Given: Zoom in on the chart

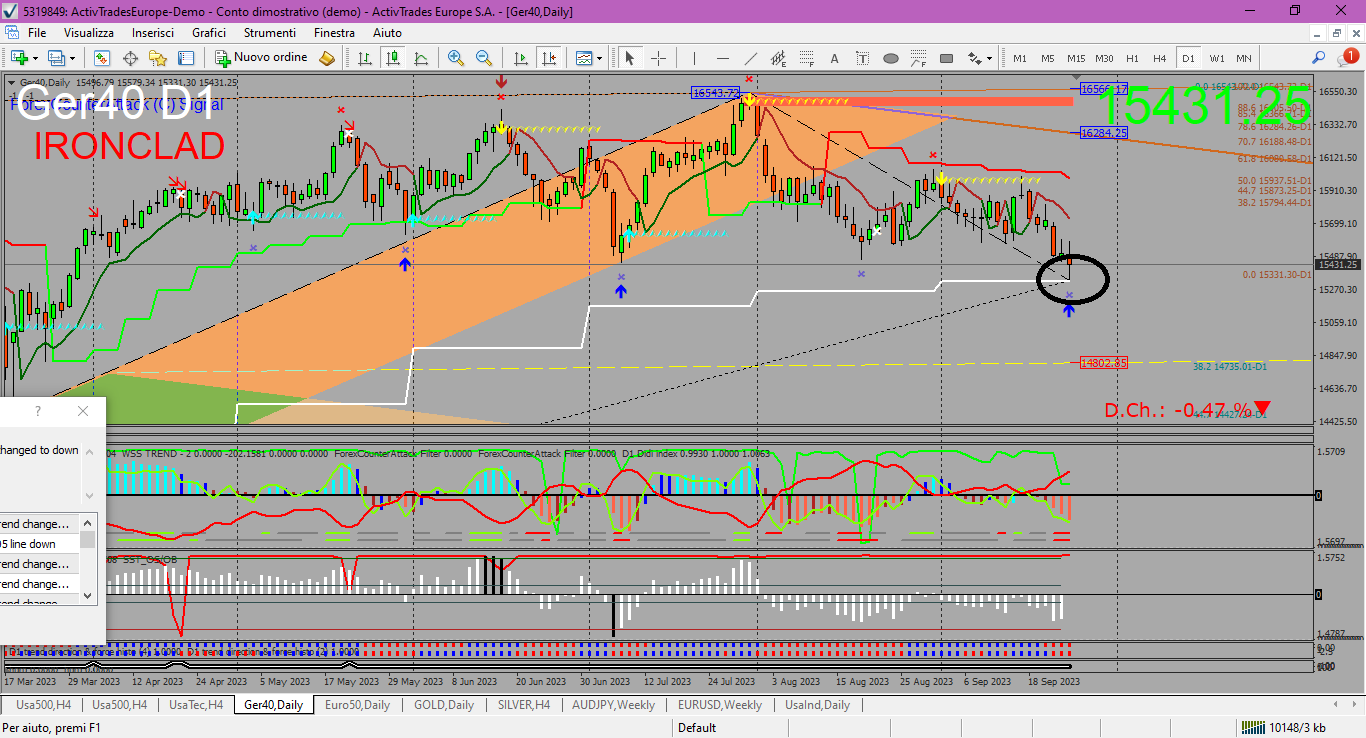Looking at the screenshot, I should [x=456, y=58].
